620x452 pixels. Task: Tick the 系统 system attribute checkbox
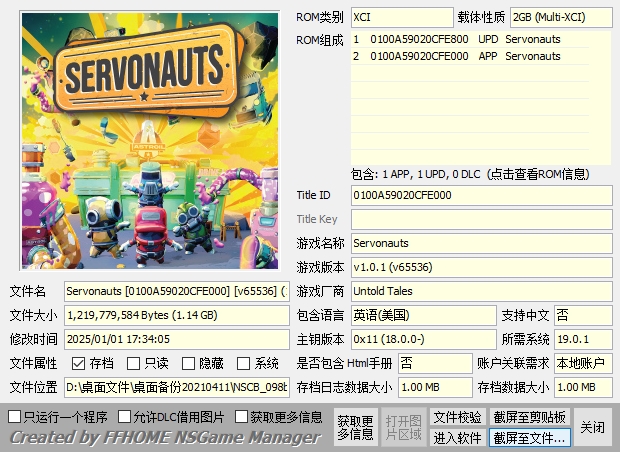tap(243, 363)
